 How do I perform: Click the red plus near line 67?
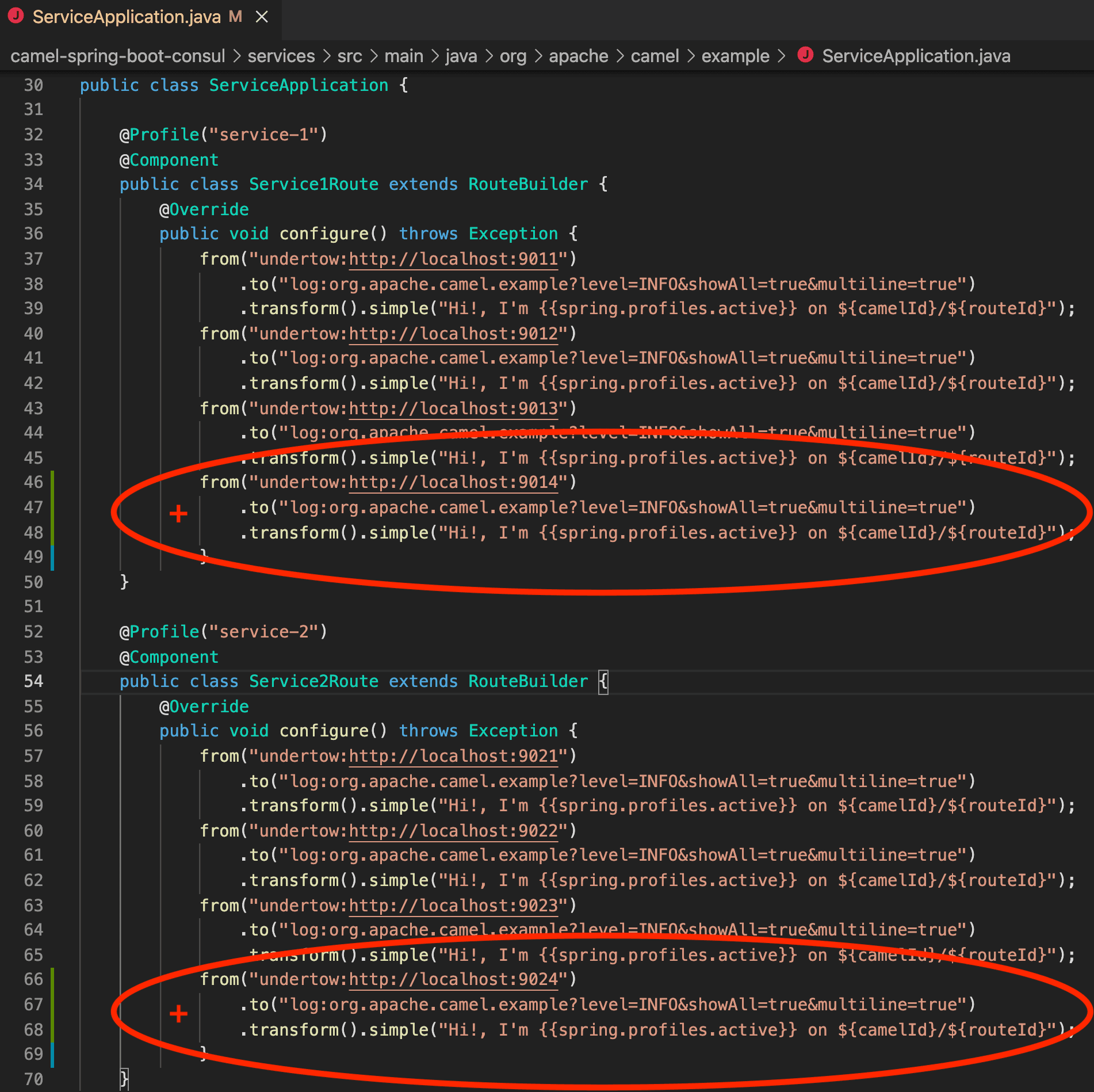point(178,1013)
